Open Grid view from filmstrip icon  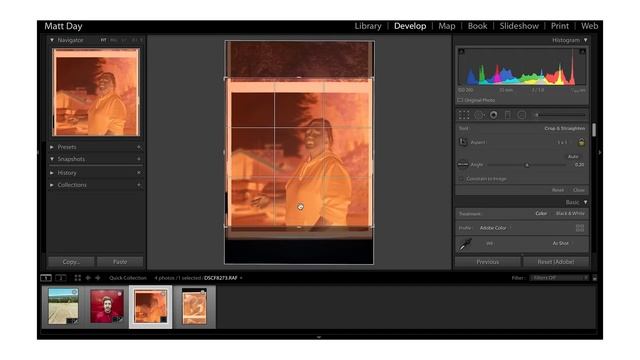click(78, 278)
